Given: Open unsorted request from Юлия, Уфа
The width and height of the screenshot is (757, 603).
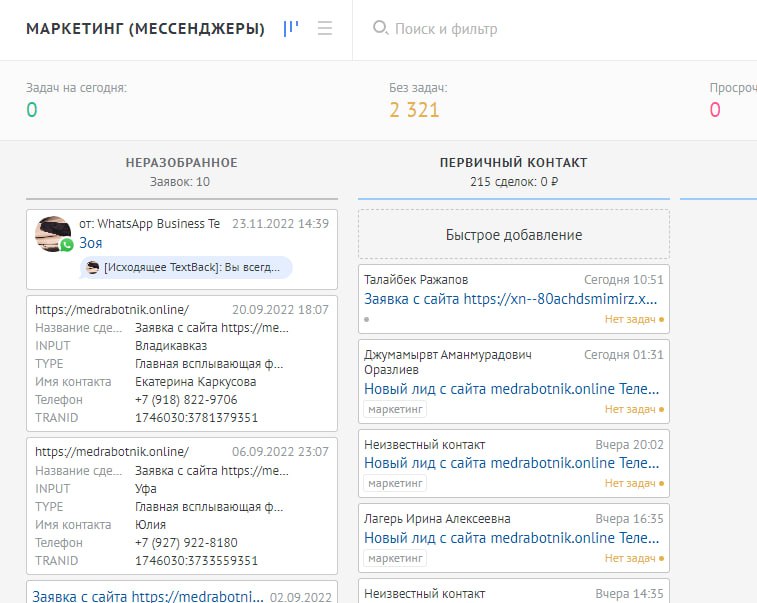Looking at the screenshot, I should (x=181, y=506).
